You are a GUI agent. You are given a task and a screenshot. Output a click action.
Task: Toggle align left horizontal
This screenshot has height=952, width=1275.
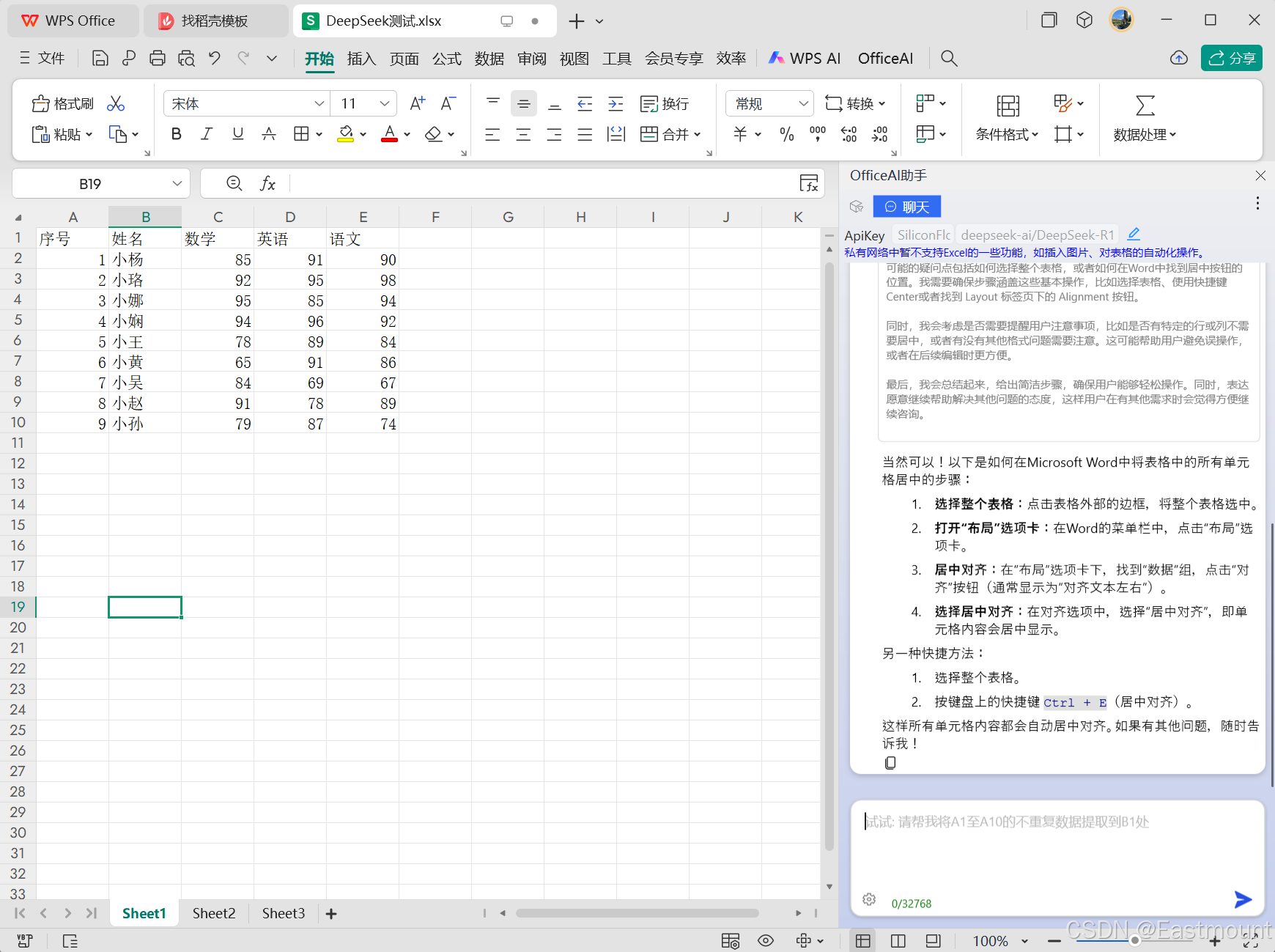(492, 134)
